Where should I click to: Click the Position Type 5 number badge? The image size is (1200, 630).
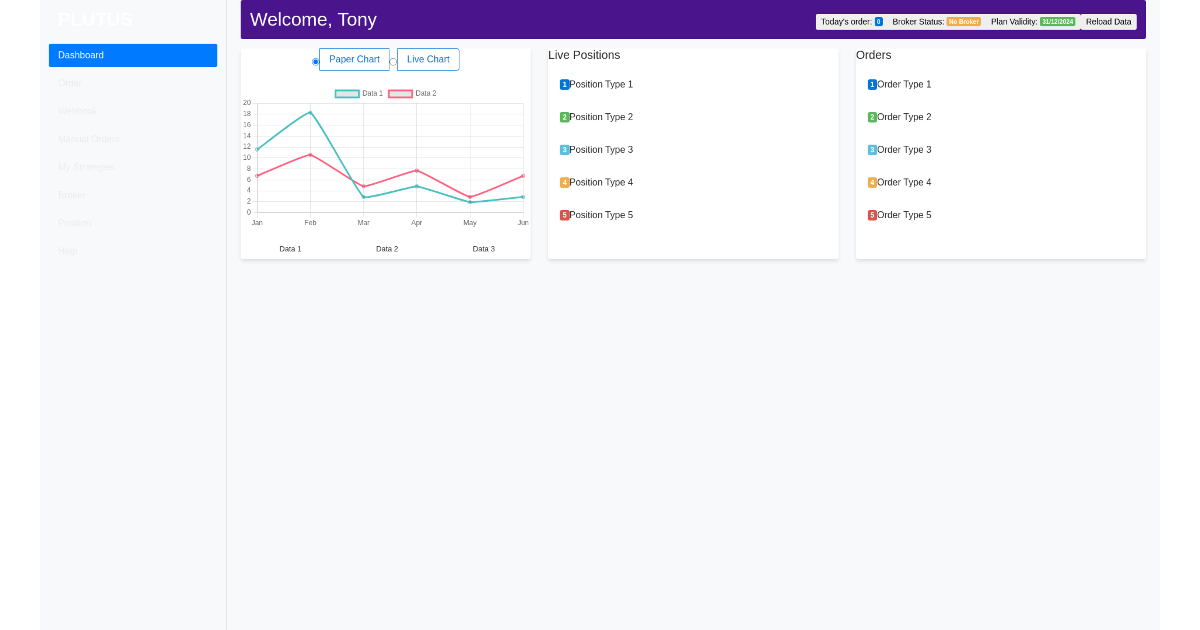point(566,214)
